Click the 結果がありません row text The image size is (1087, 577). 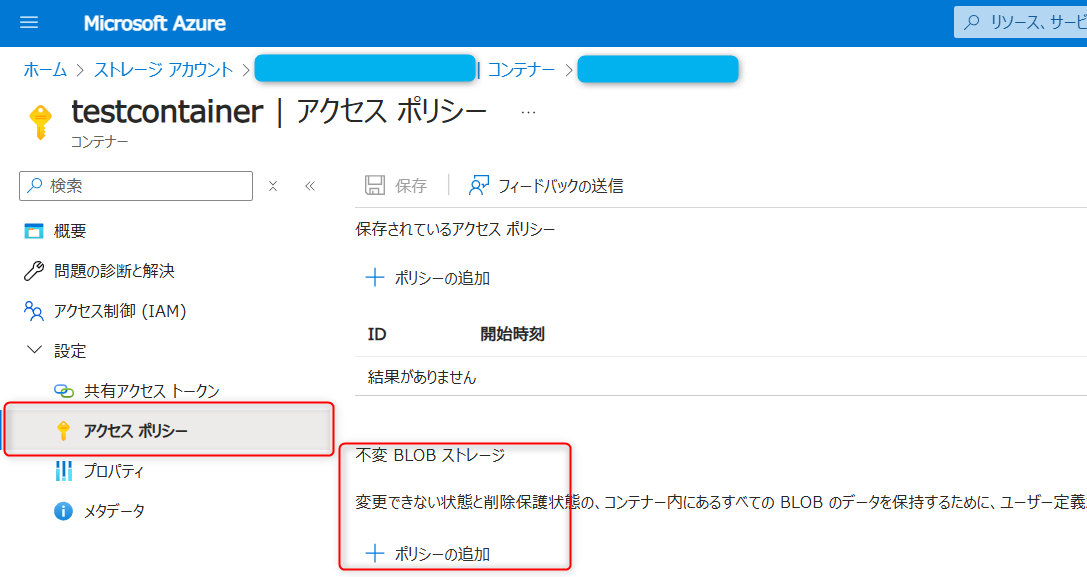click(x=422, y=377)
